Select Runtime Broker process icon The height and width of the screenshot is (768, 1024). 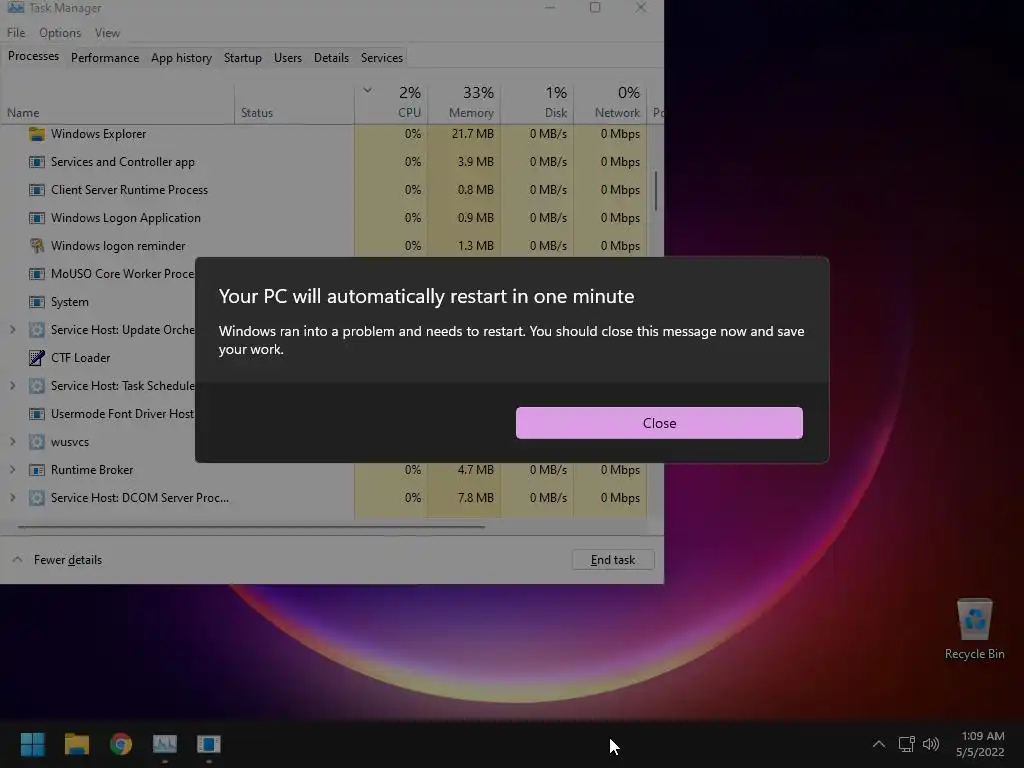pos(37,470)
